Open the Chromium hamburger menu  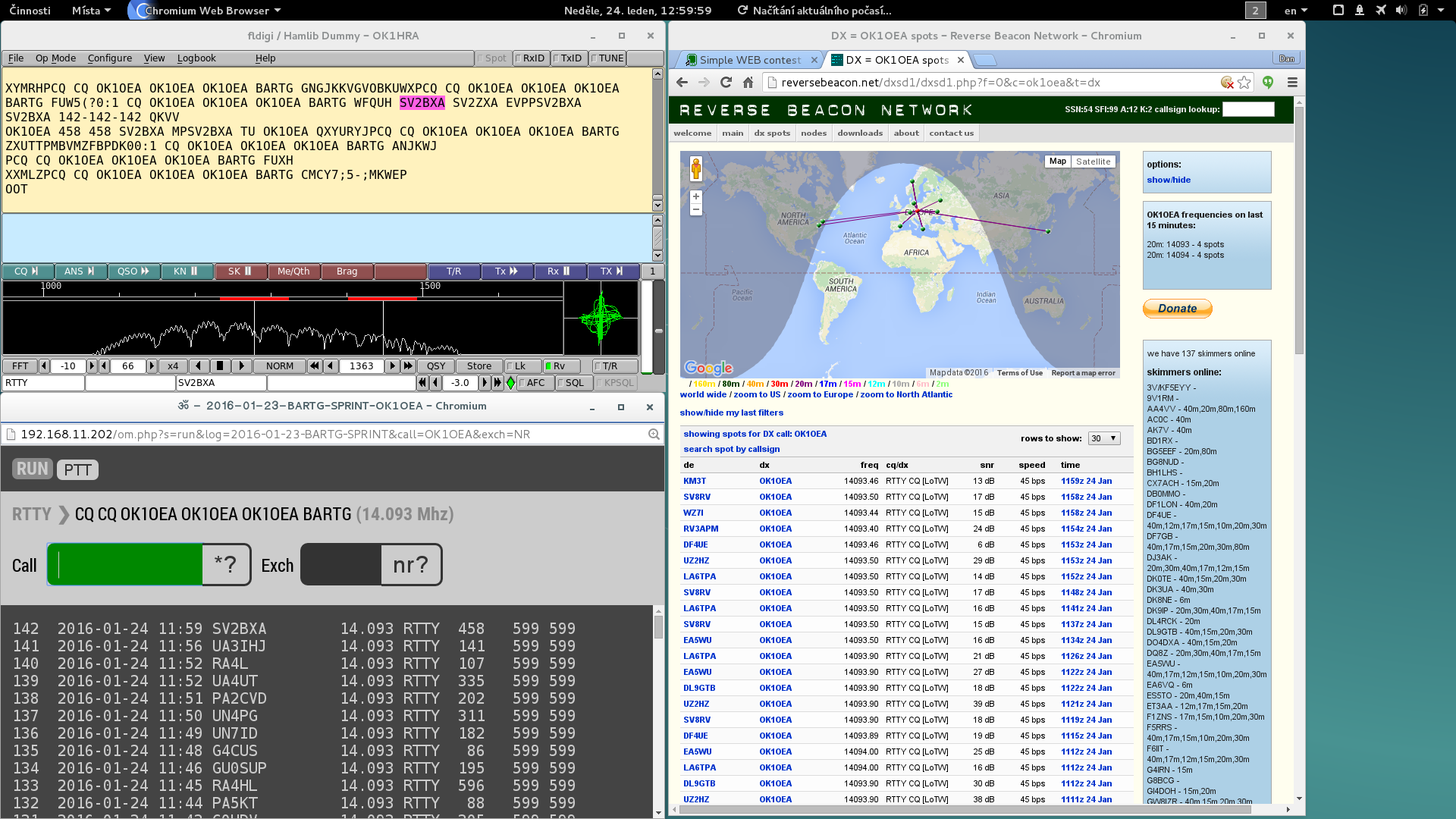[x=1293, y=83]
